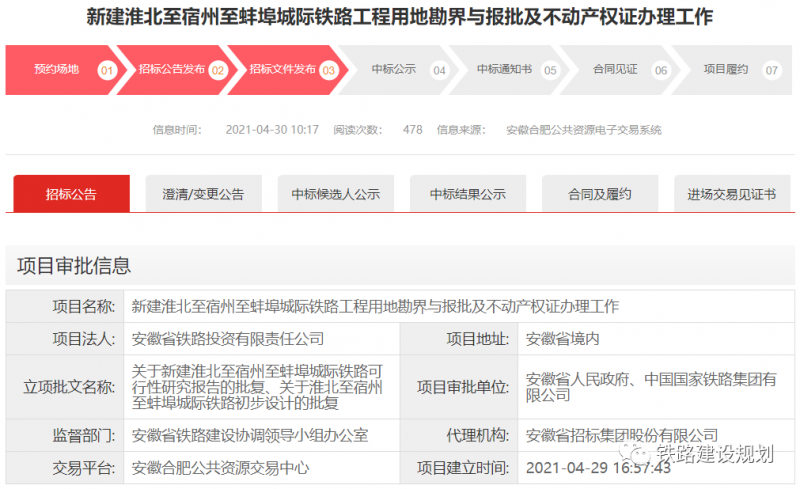Click the source 安徽合肥公共资源电子交易系统
The width and height of the screenshot is (800, 489).
tap(584, 130)
